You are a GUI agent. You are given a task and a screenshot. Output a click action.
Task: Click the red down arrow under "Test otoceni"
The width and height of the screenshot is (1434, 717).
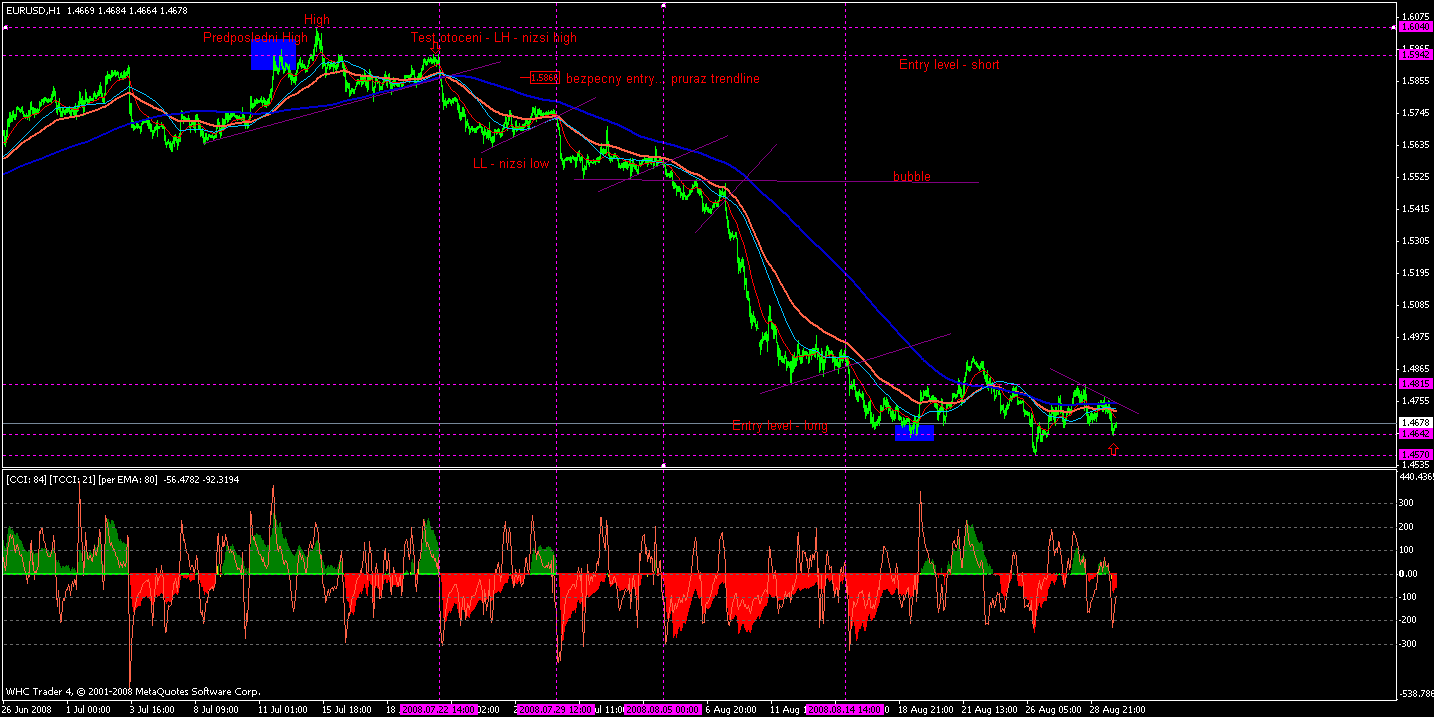click(436, 48)
